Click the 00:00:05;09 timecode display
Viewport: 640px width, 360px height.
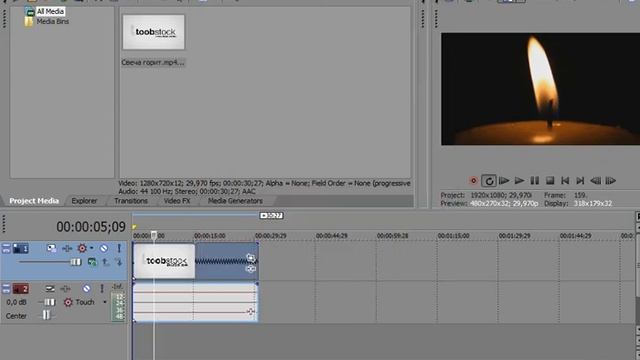tap(91, 227)
